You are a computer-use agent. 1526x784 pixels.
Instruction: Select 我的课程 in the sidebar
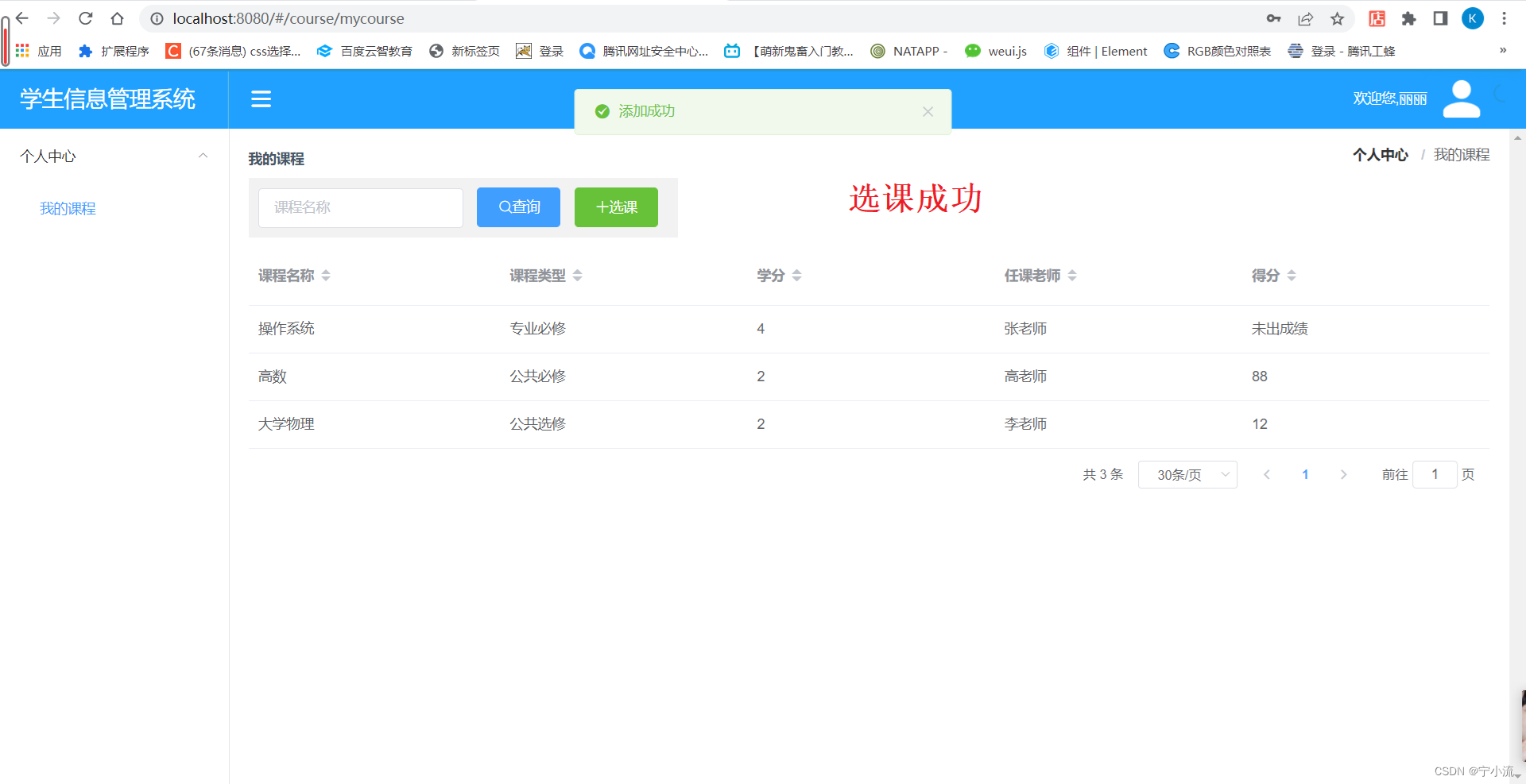tap(68, 208)
